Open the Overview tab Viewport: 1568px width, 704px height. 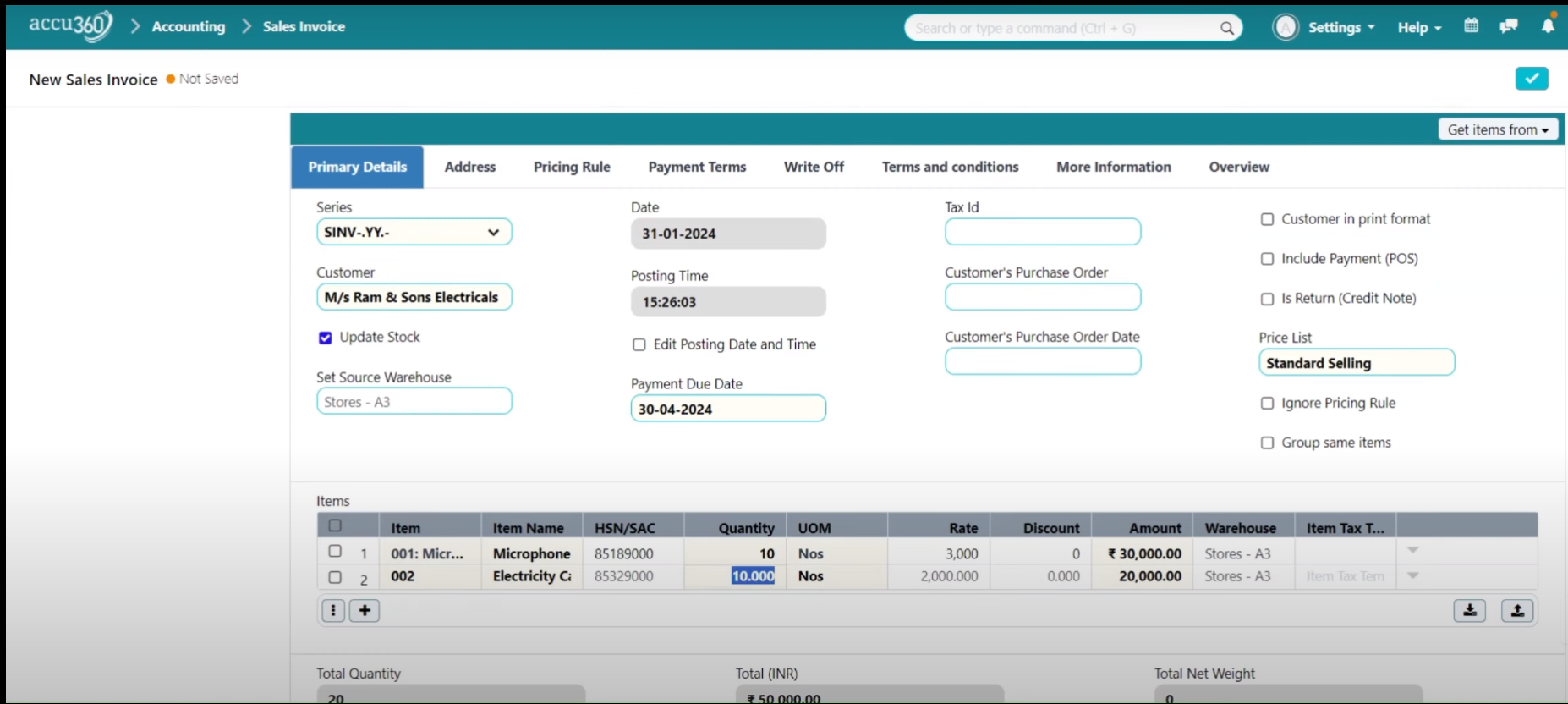click(x=1239, y=167)
